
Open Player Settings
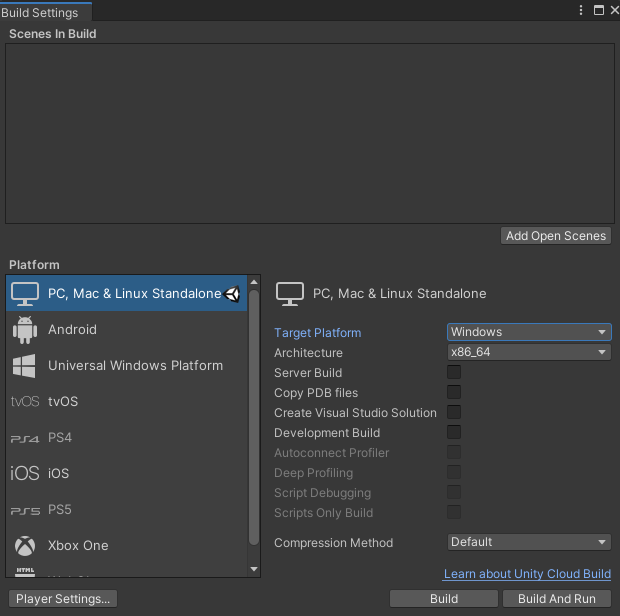[63, 599]
